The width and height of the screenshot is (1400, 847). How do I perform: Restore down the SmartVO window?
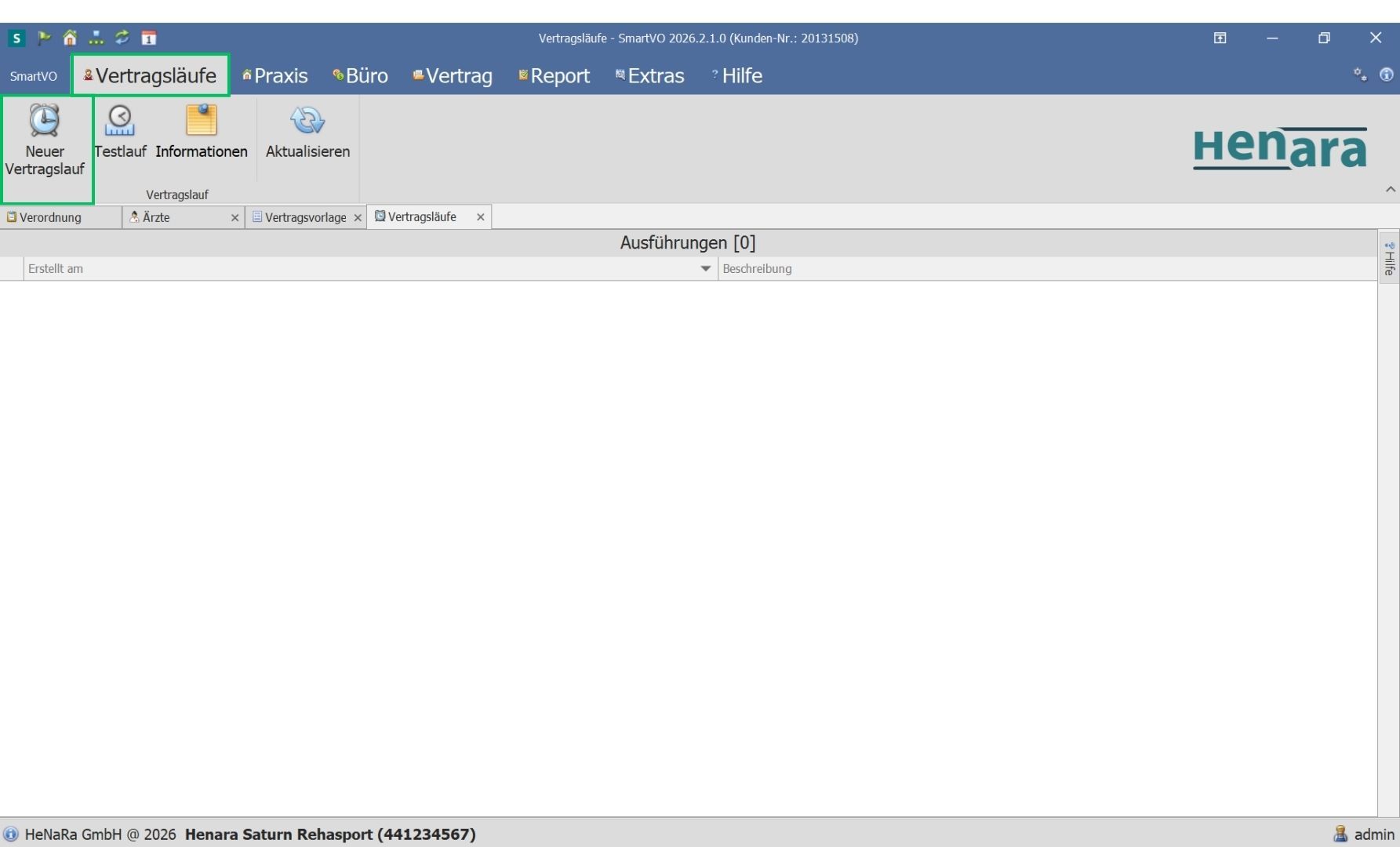(x=1324, y=38)
